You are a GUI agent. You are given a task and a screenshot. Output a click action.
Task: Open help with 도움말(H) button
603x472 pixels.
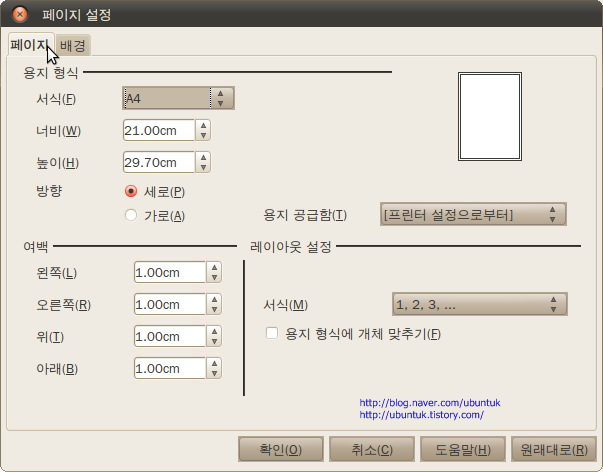click(463, 449)
